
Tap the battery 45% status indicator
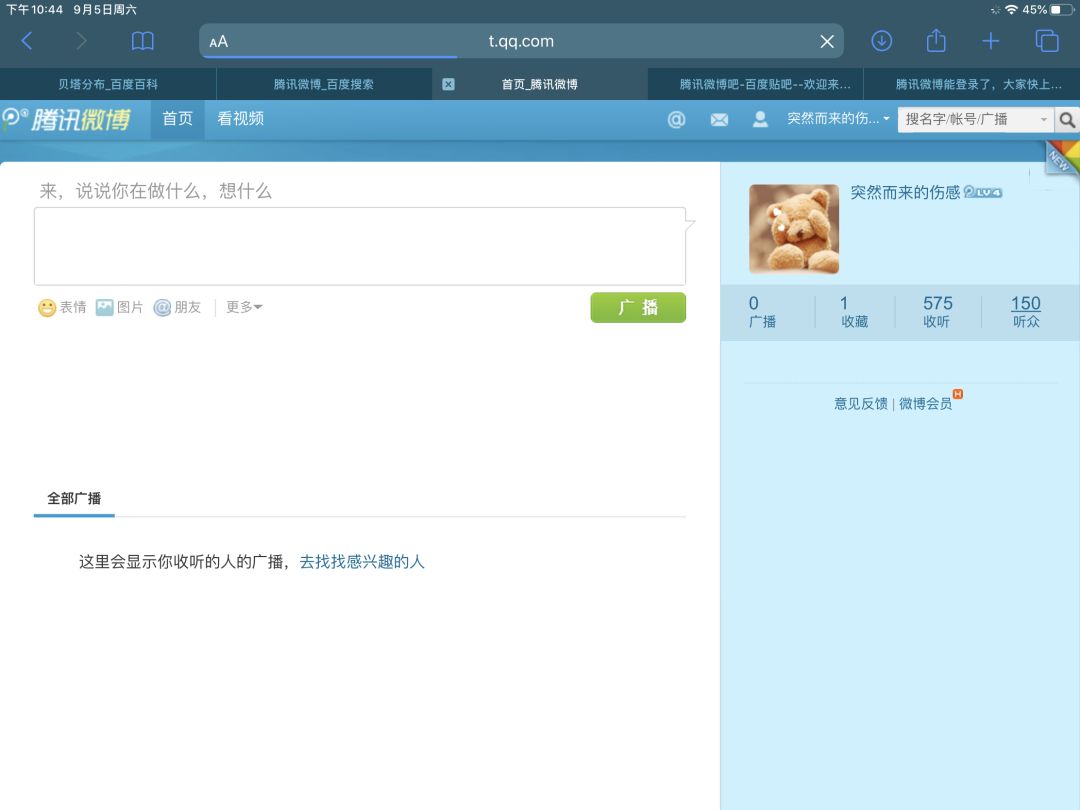[x=1048, y=10]
